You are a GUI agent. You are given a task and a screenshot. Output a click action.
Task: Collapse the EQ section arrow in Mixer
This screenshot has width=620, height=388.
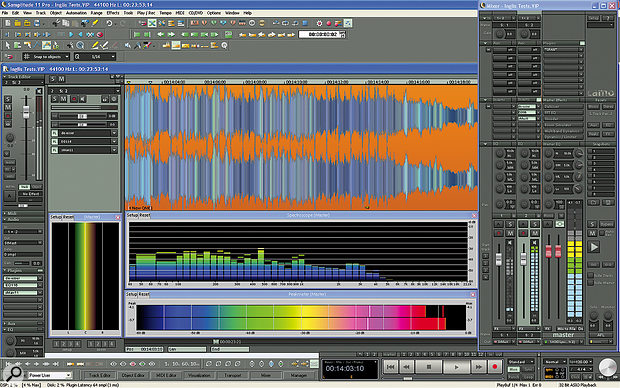click(x=485, y=144)
